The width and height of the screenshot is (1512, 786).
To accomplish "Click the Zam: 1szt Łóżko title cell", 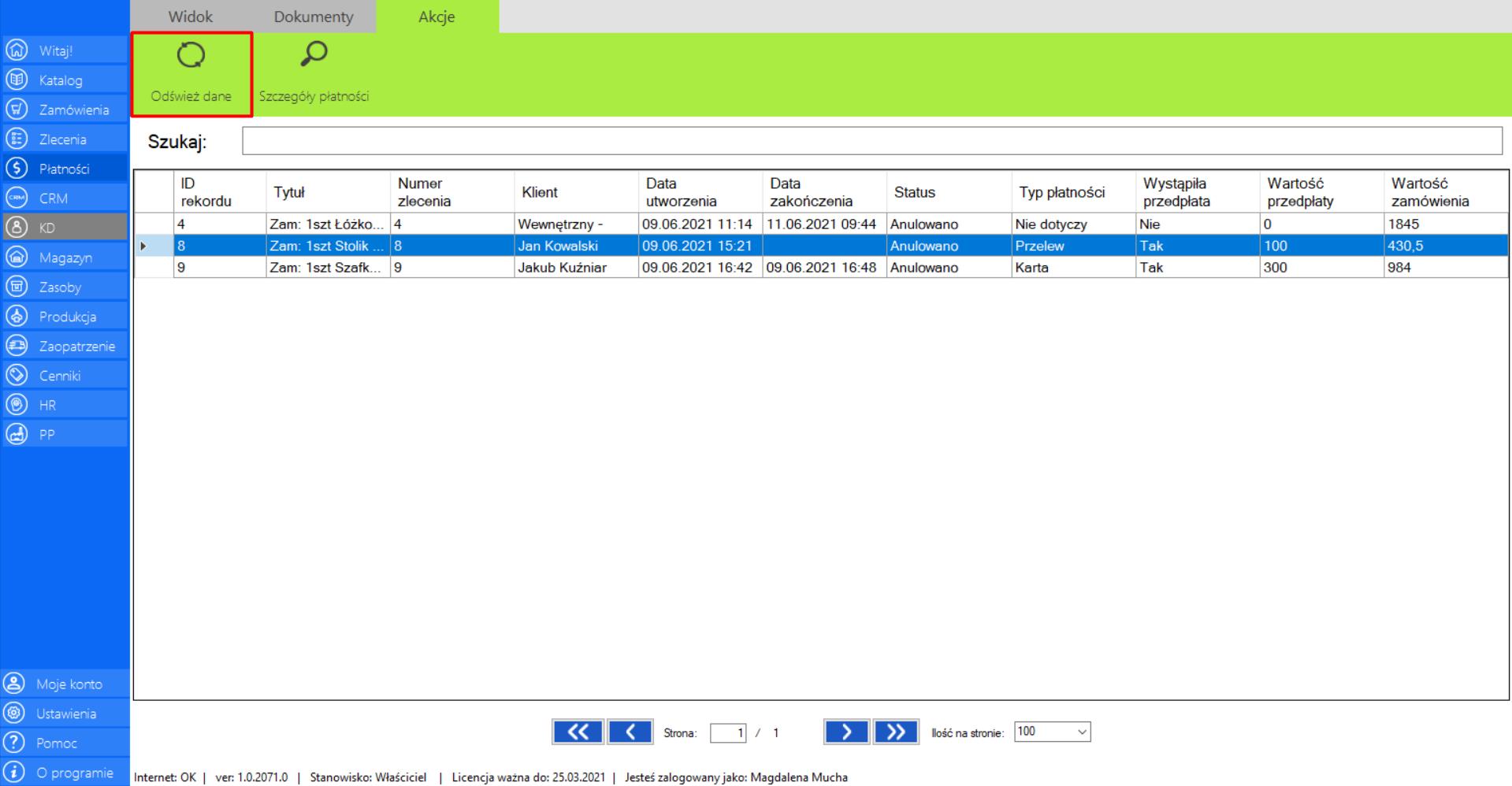I will pyautogui.click(x=329, y=224).
